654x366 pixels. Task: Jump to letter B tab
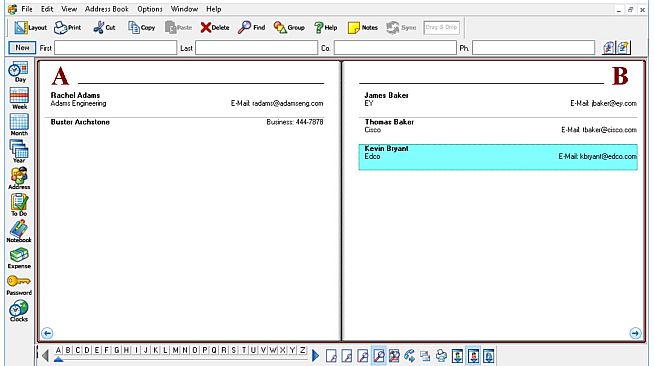[x=68, y=350]
